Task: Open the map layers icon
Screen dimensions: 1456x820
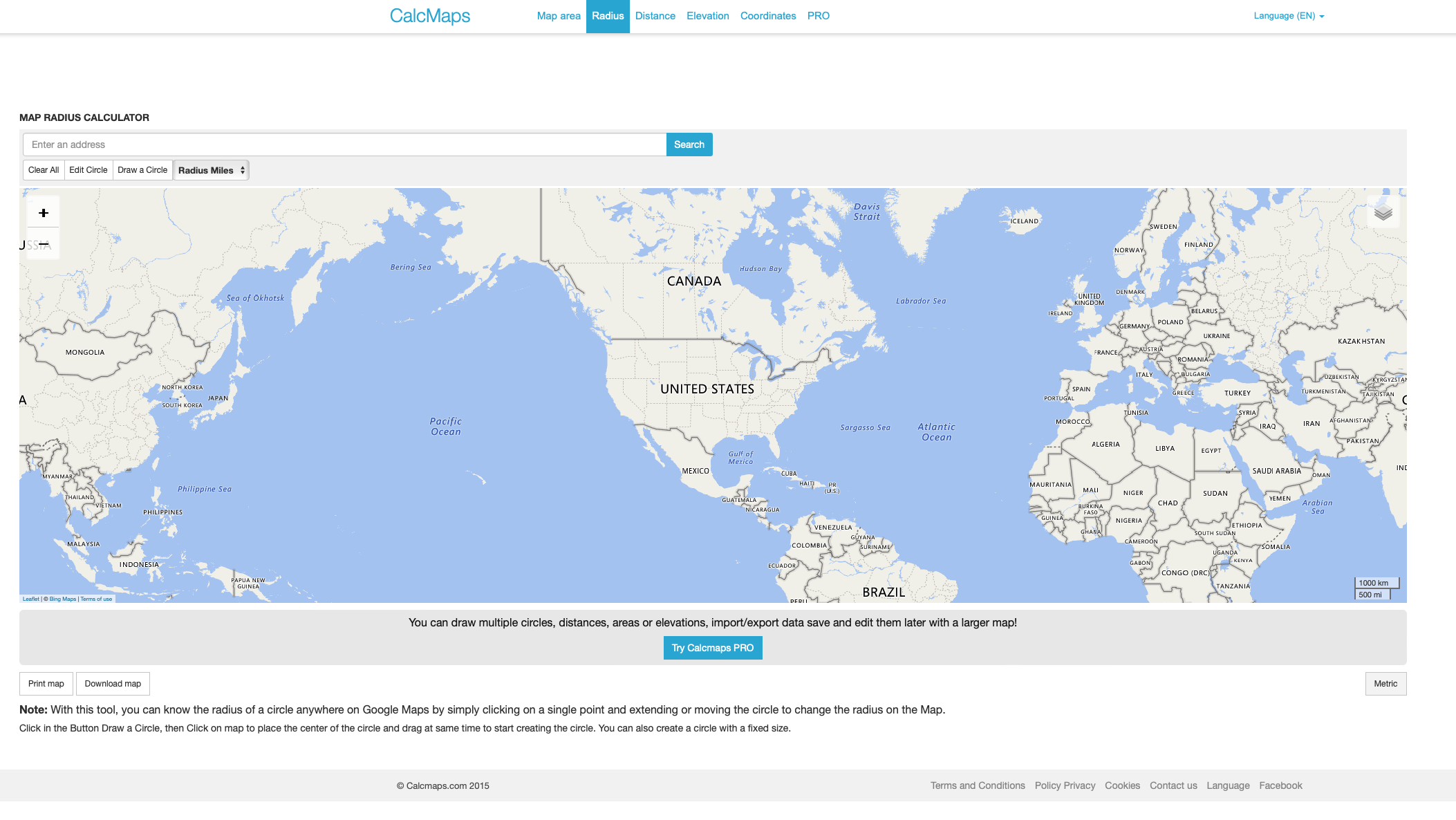Action: tap(1383, 212)
